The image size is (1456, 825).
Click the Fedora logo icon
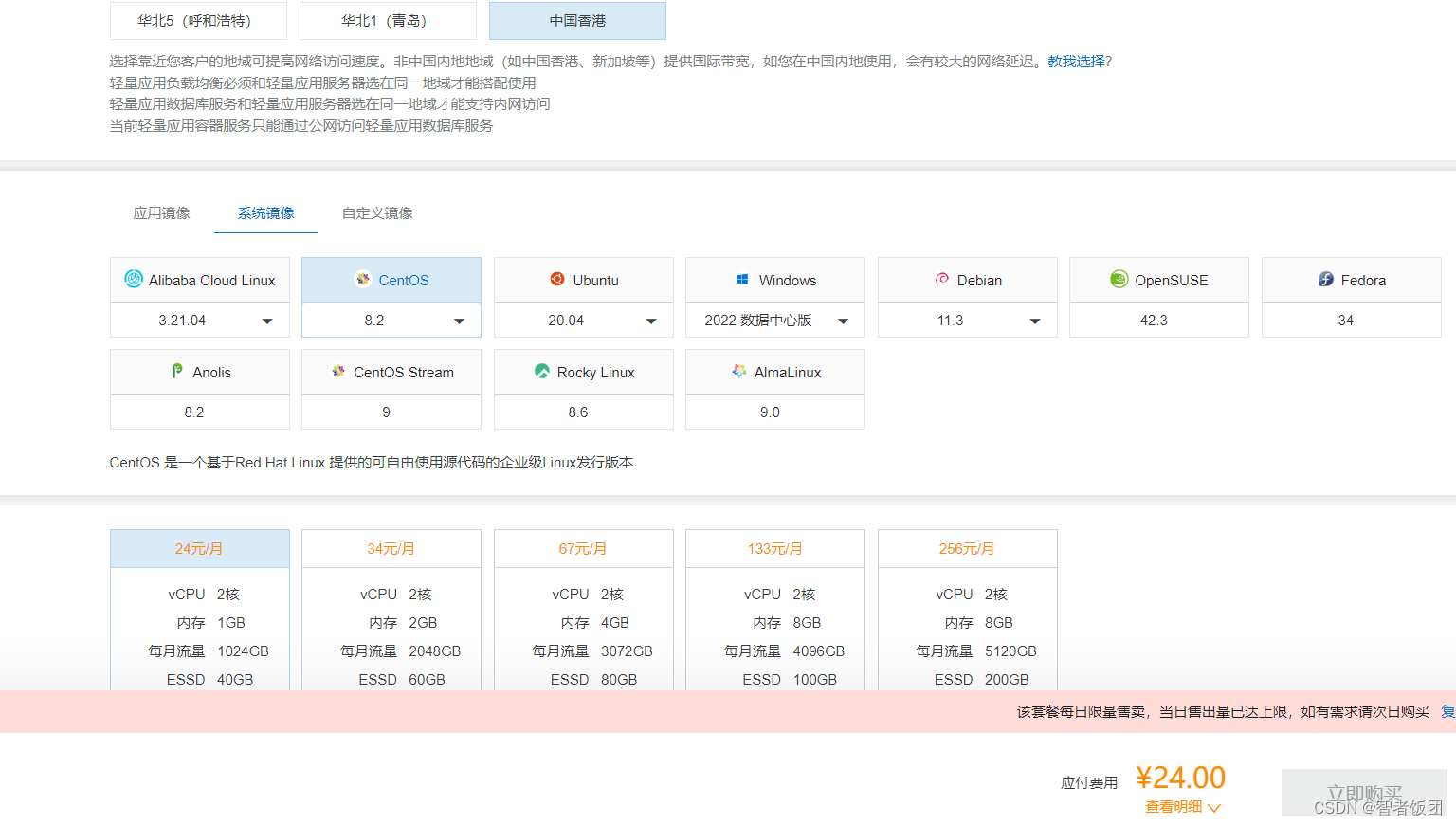pos(1326,279)
